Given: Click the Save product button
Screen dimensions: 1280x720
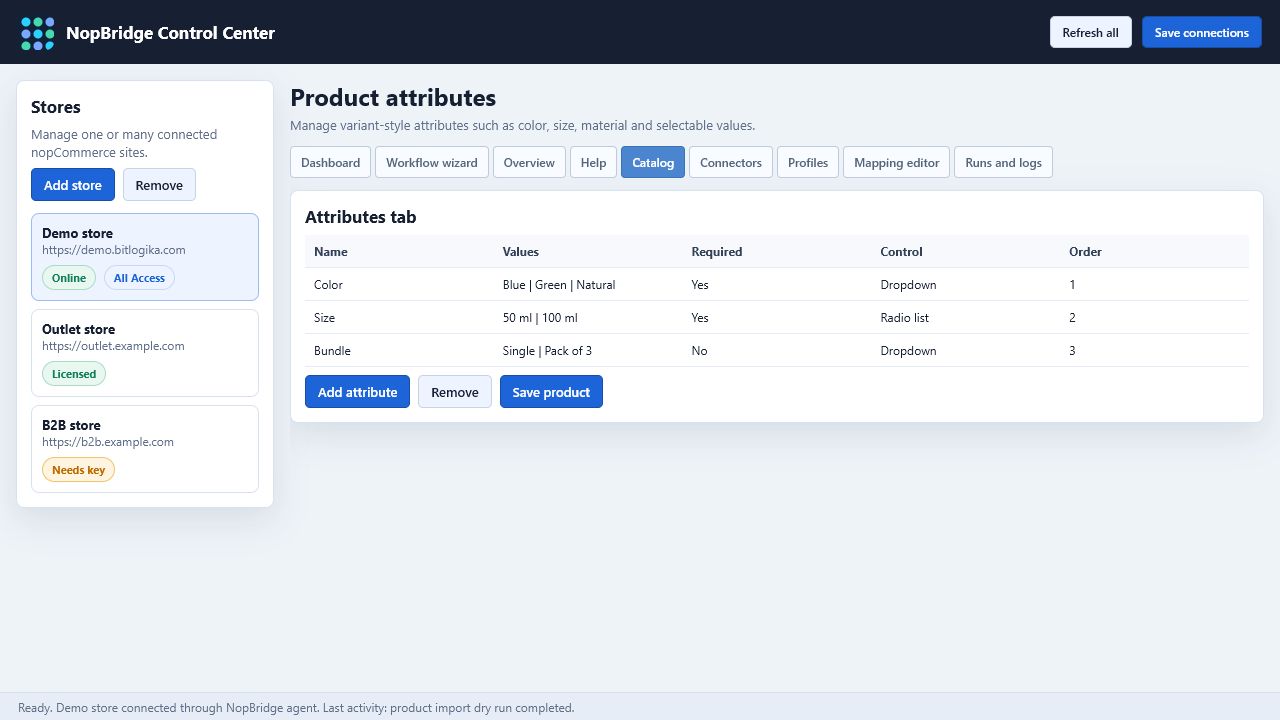Looking at the screenshot, I should coord(551,392).
